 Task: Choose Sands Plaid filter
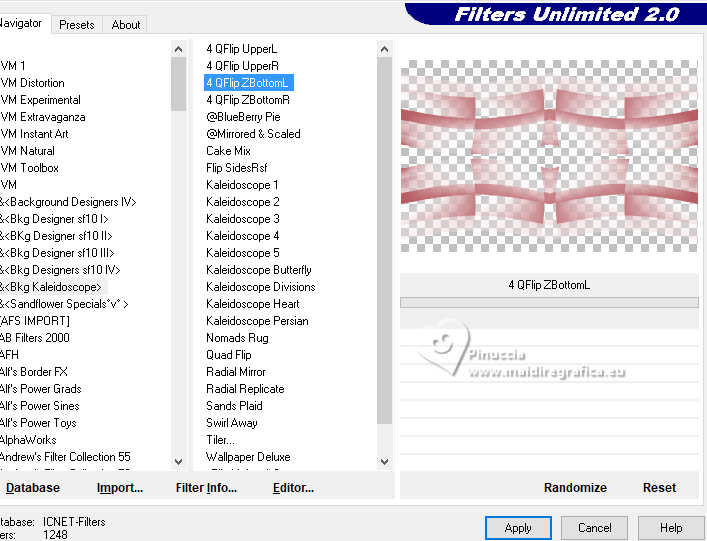tap(234, 406)
